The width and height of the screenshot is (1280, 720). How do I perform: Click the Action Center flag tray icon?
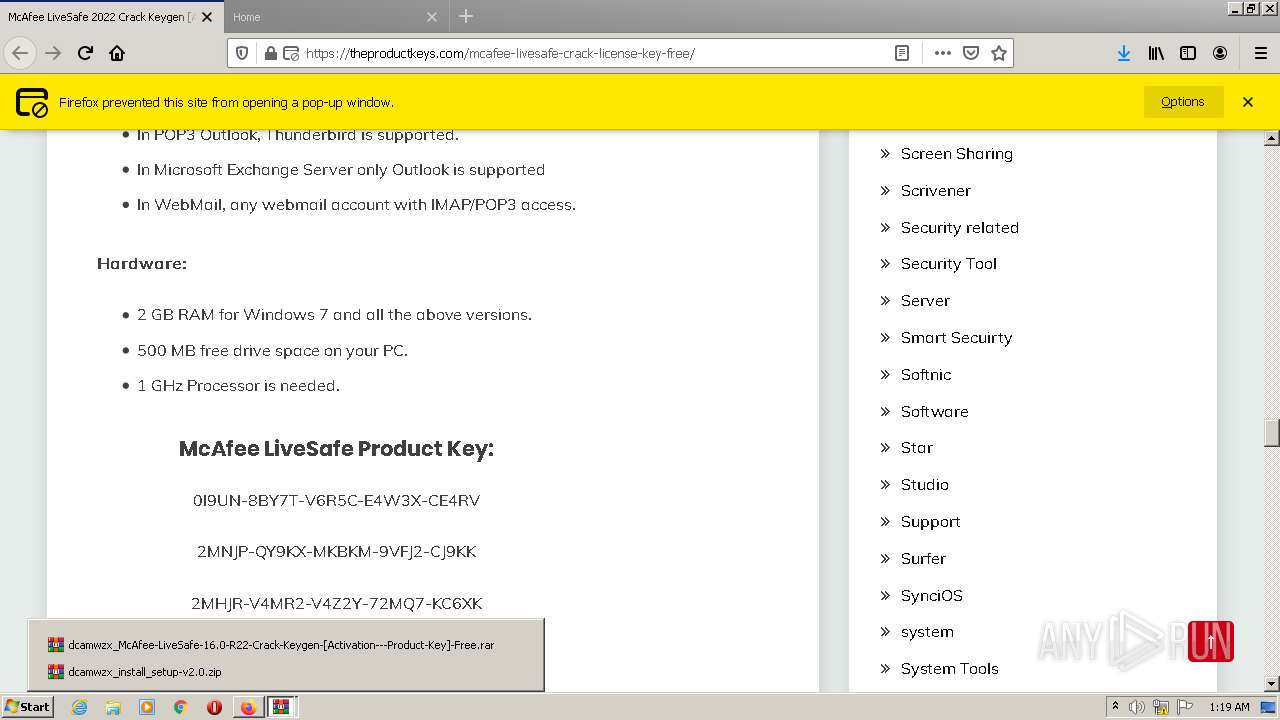pos(1186,707)
